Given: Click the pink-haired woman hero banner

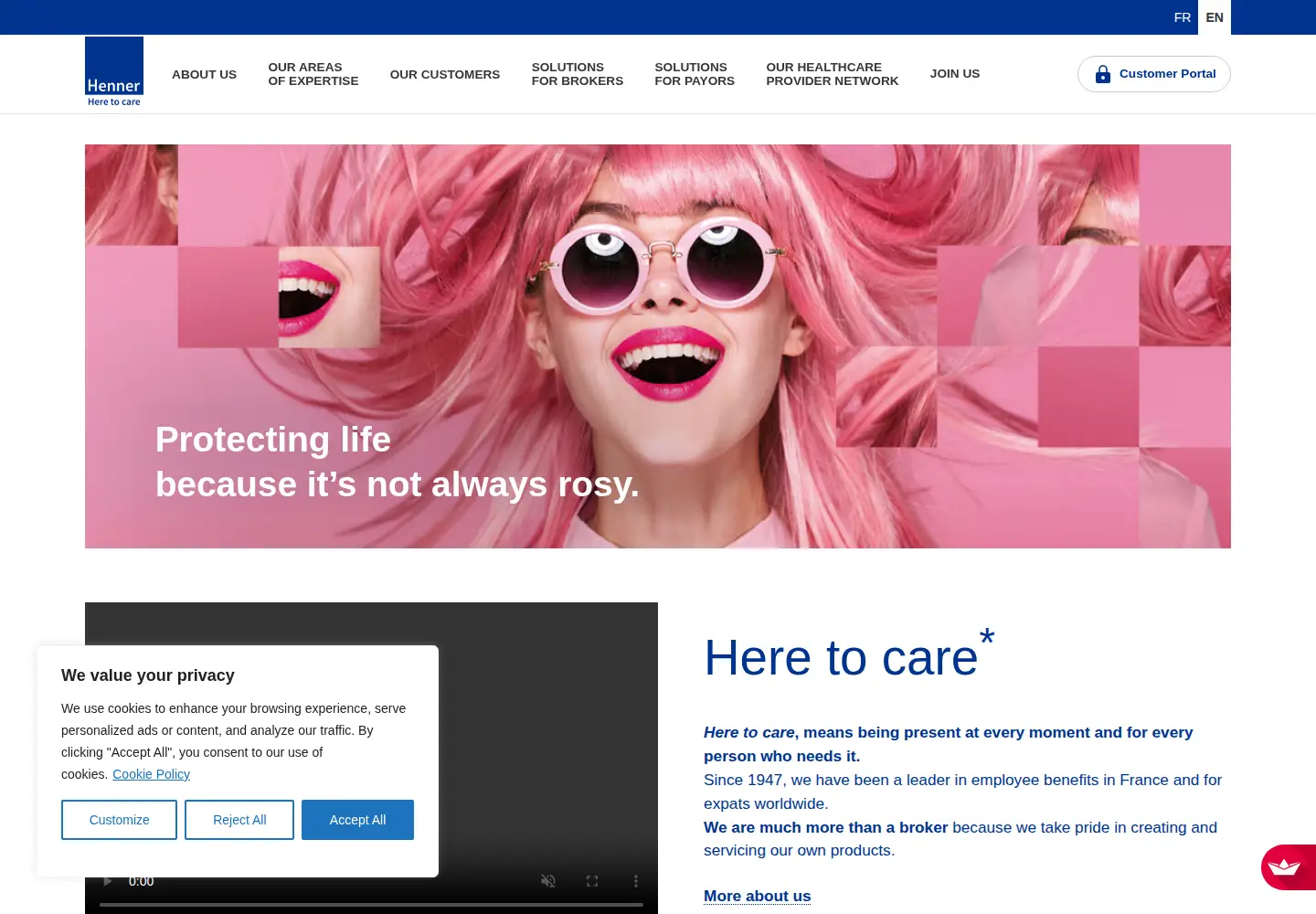Looking at the screenshot, I should click(658, 346).
